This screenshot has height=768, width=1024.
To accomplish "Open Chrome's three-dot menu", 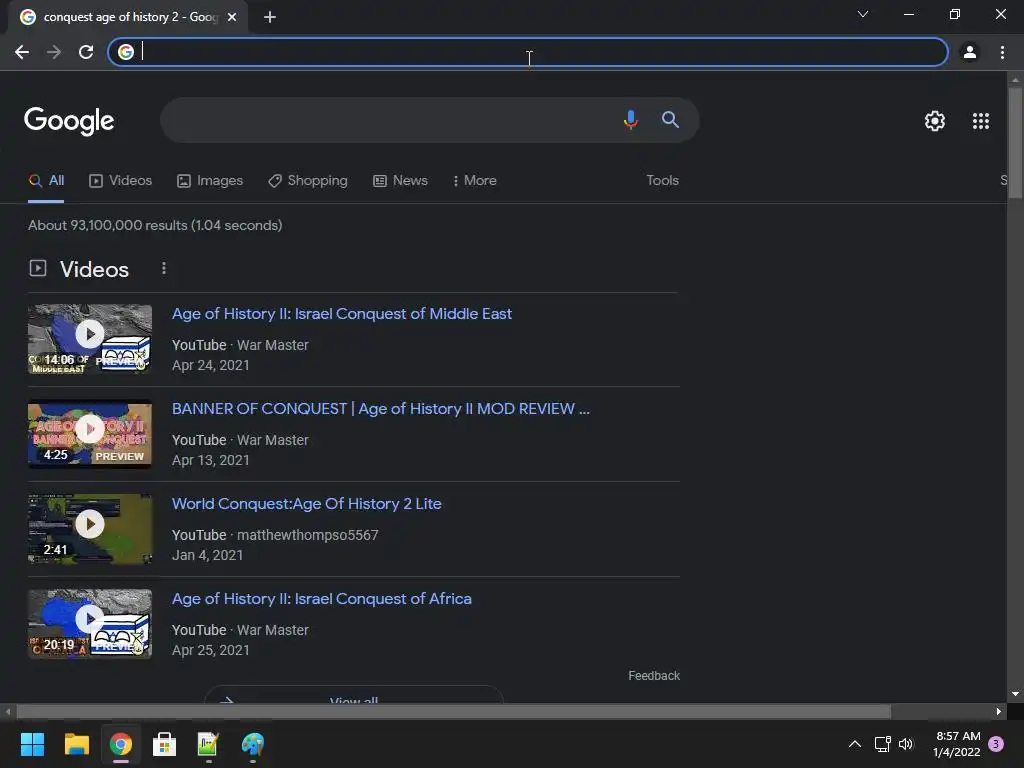I will pyautogui.click(x=1002, y=52).
